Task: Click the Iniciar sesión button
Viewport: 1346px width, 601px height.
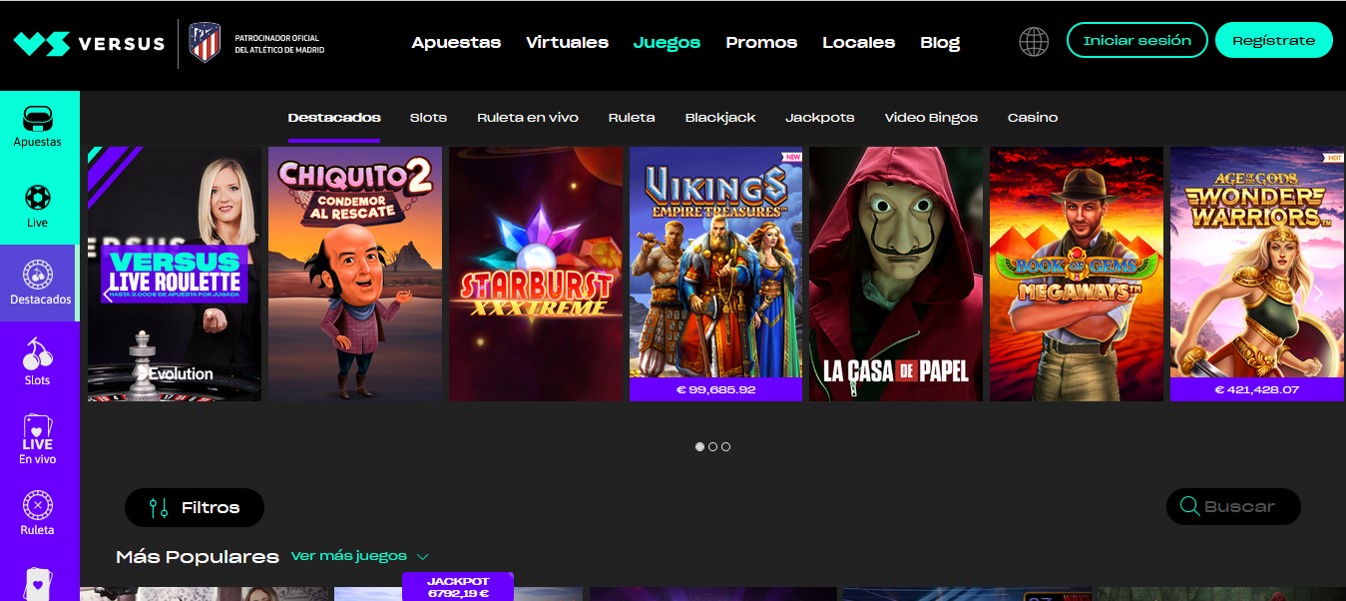Action: [x=1137, y=41]
